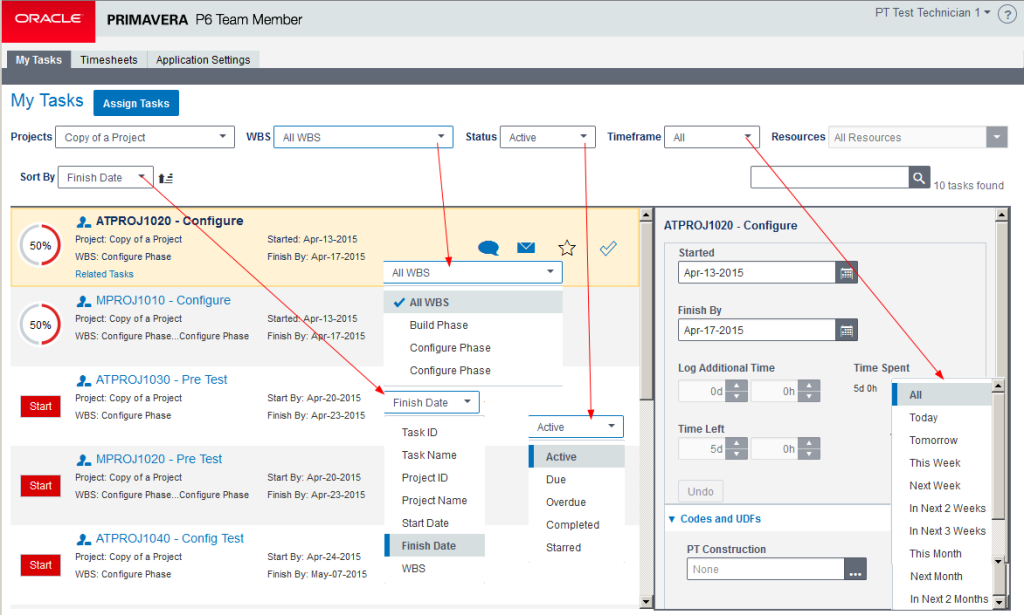Select the Overdue status option
Screen dimensions: 1024x615
(566, 502)
